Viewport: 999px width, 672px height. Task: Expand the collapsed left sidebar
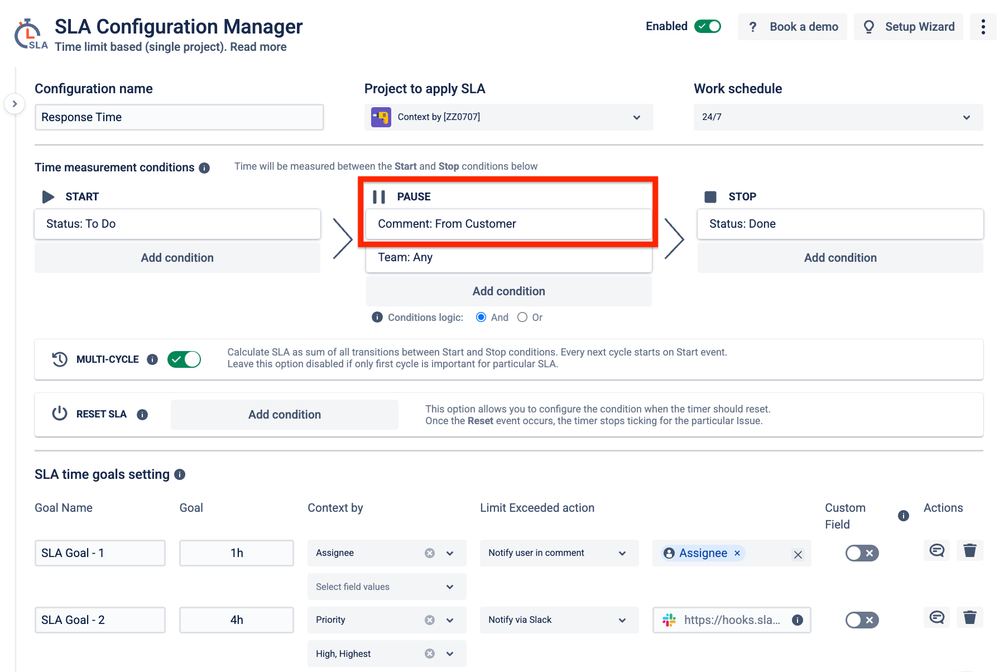[x=14, y=104]
